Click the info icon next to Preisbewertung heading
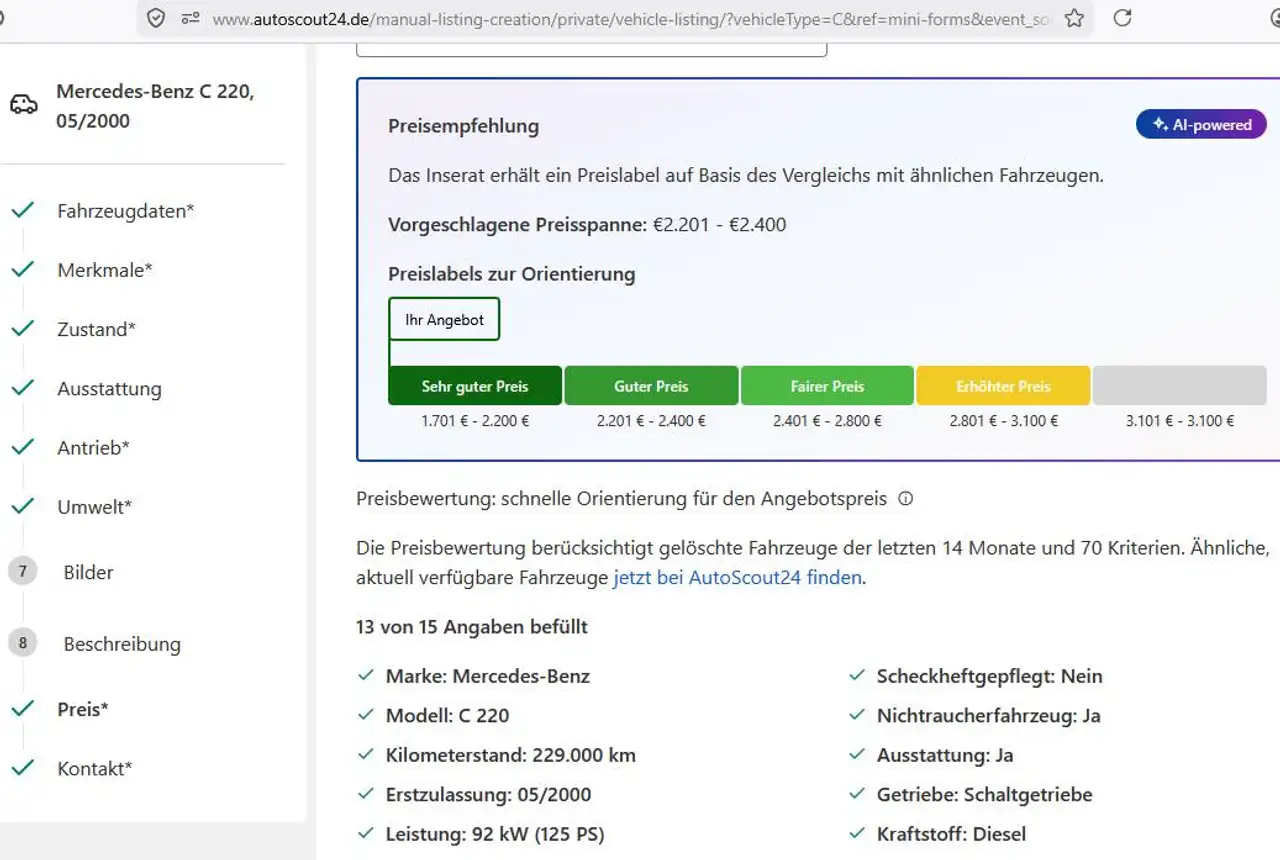The height and width of the screenshot is (860, 1280). click(905, 498)
